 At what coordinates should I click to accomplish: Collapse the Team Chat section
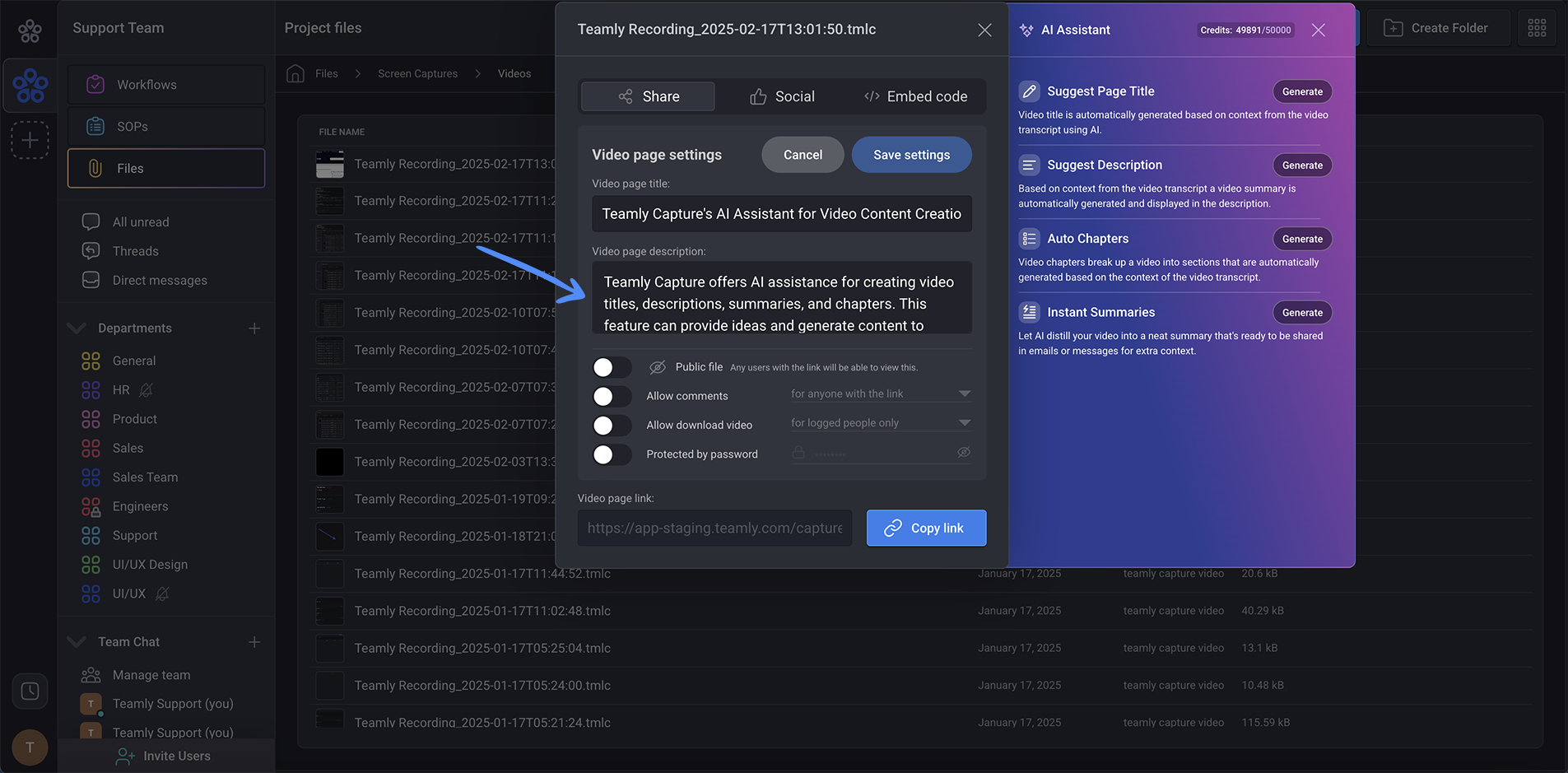[x=77, y=641]
